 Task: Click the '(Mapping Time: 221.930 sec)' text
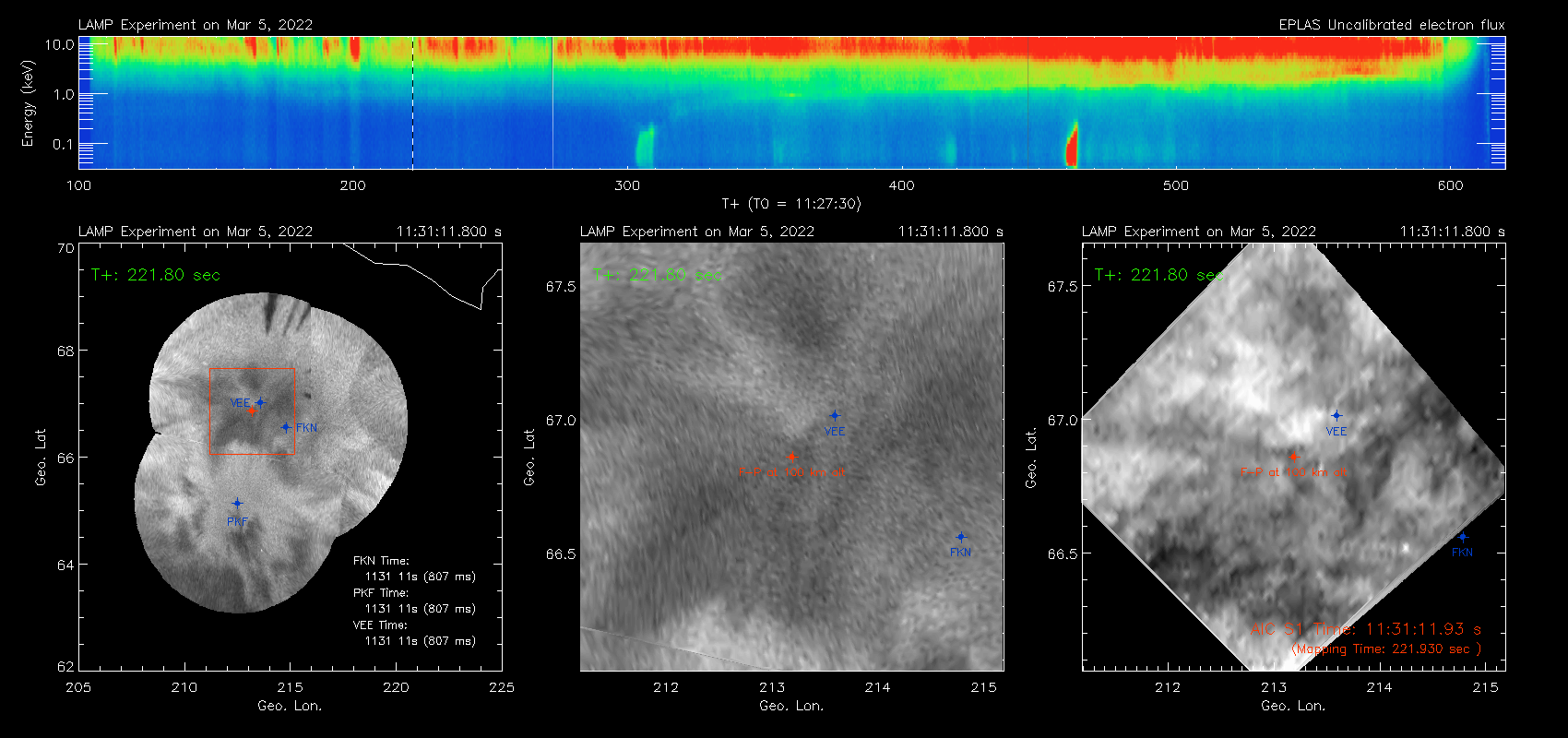click(1386, 649)
